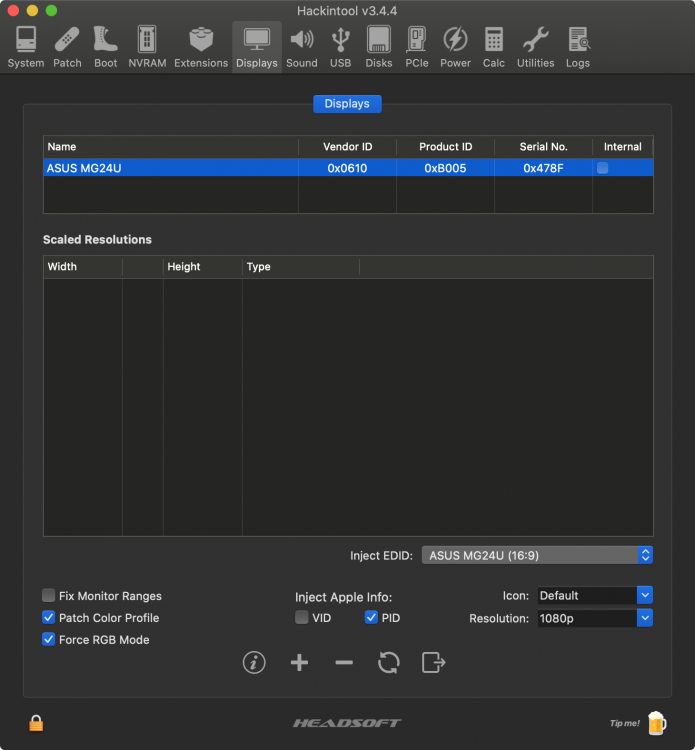Image resolution: width=695 pixels, height=750 pixels.
Task: Click the Height column header
Action: (x=203, y=267)
